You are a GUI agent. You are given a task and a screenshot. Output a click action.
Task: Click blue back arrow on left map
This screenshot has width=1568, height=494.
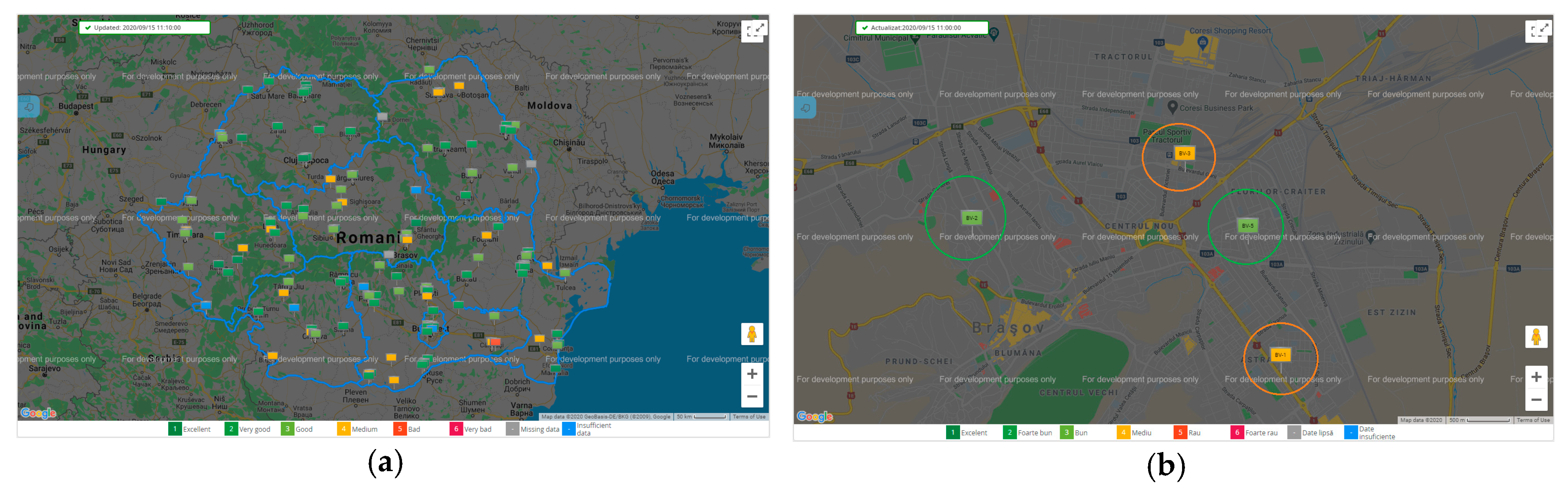[28, 107]
